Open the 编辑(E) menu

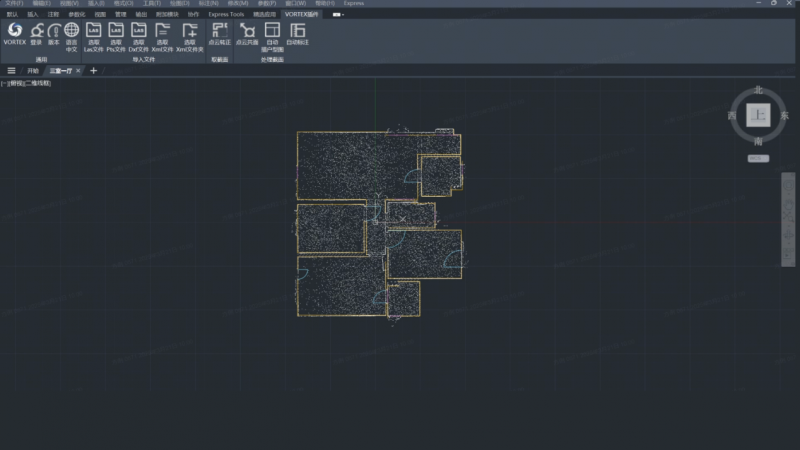[x=41, y=3]
